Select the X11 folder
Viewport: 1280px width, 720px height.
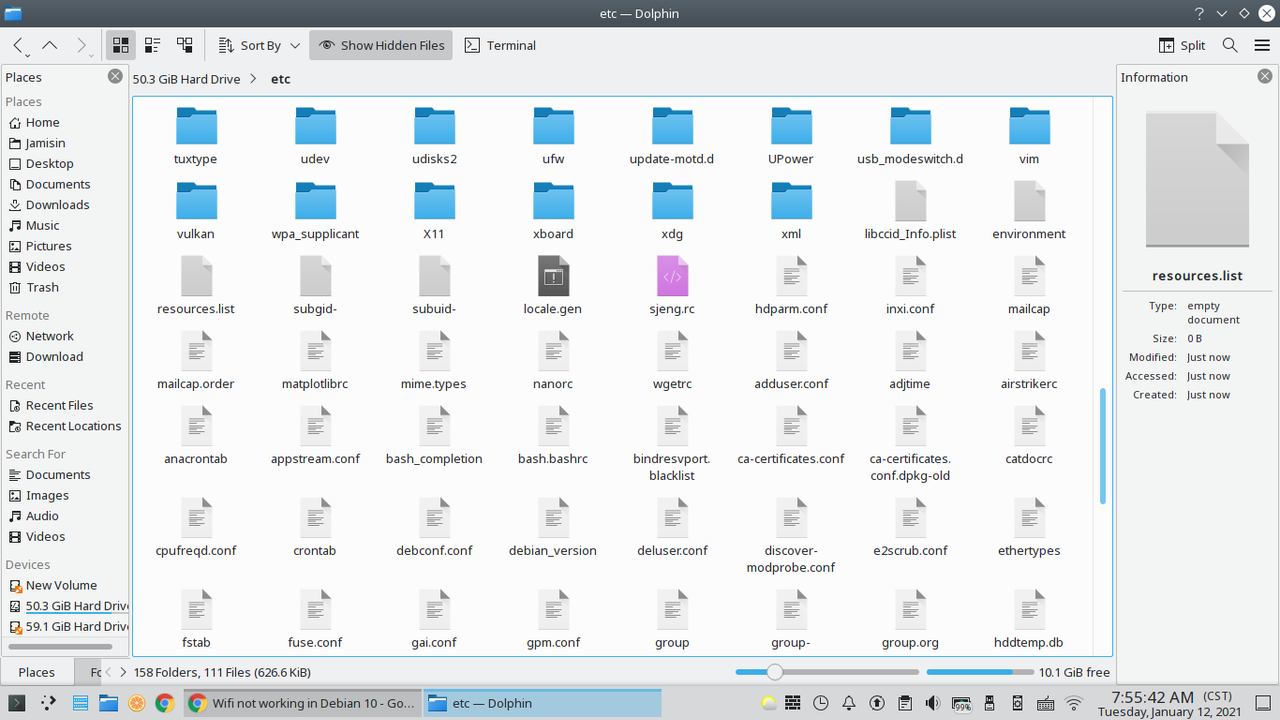coord(434,211)
